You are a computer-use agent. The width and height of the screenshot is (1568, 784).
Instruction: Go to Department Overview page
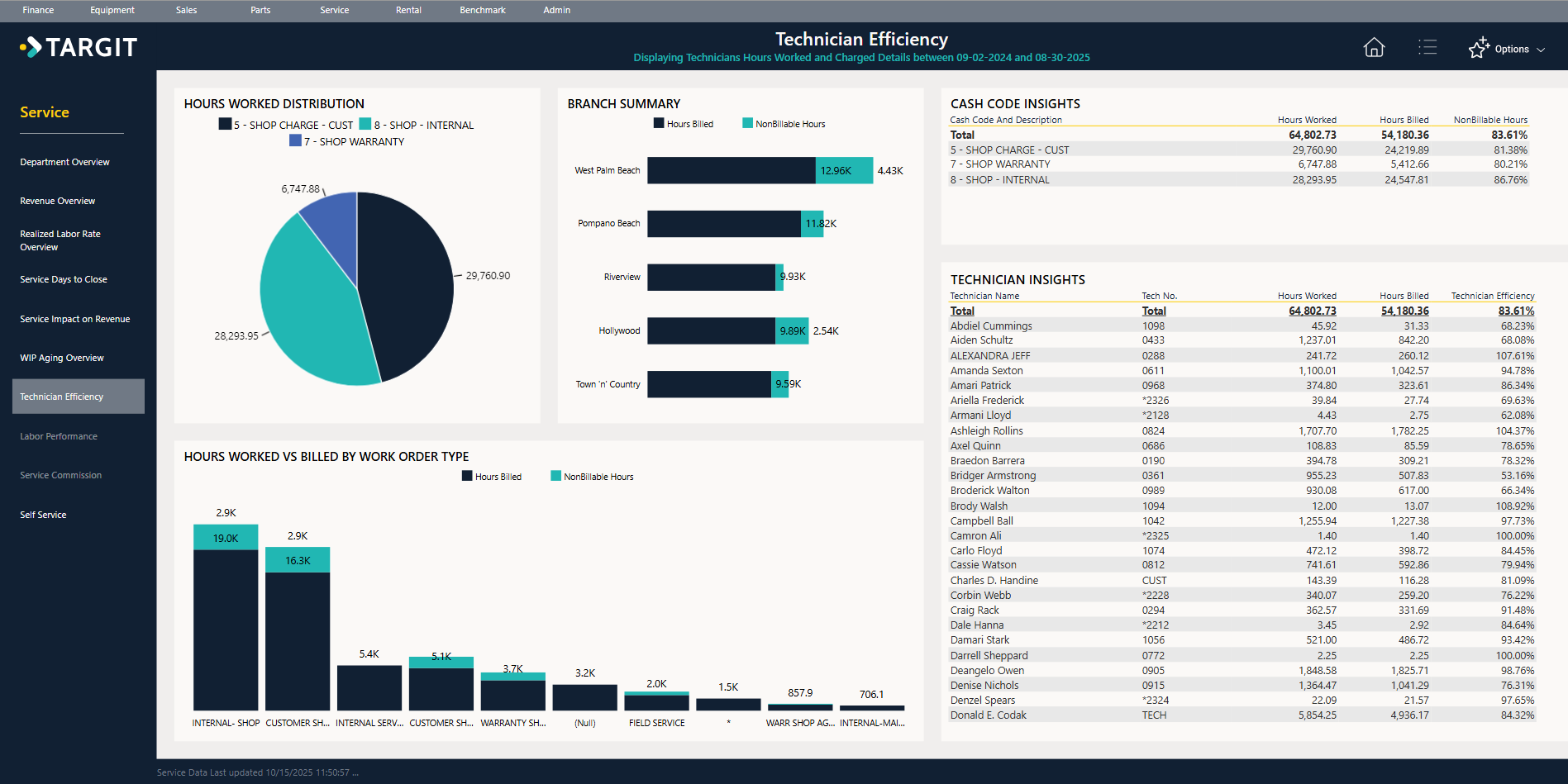(x=64, y=162)
